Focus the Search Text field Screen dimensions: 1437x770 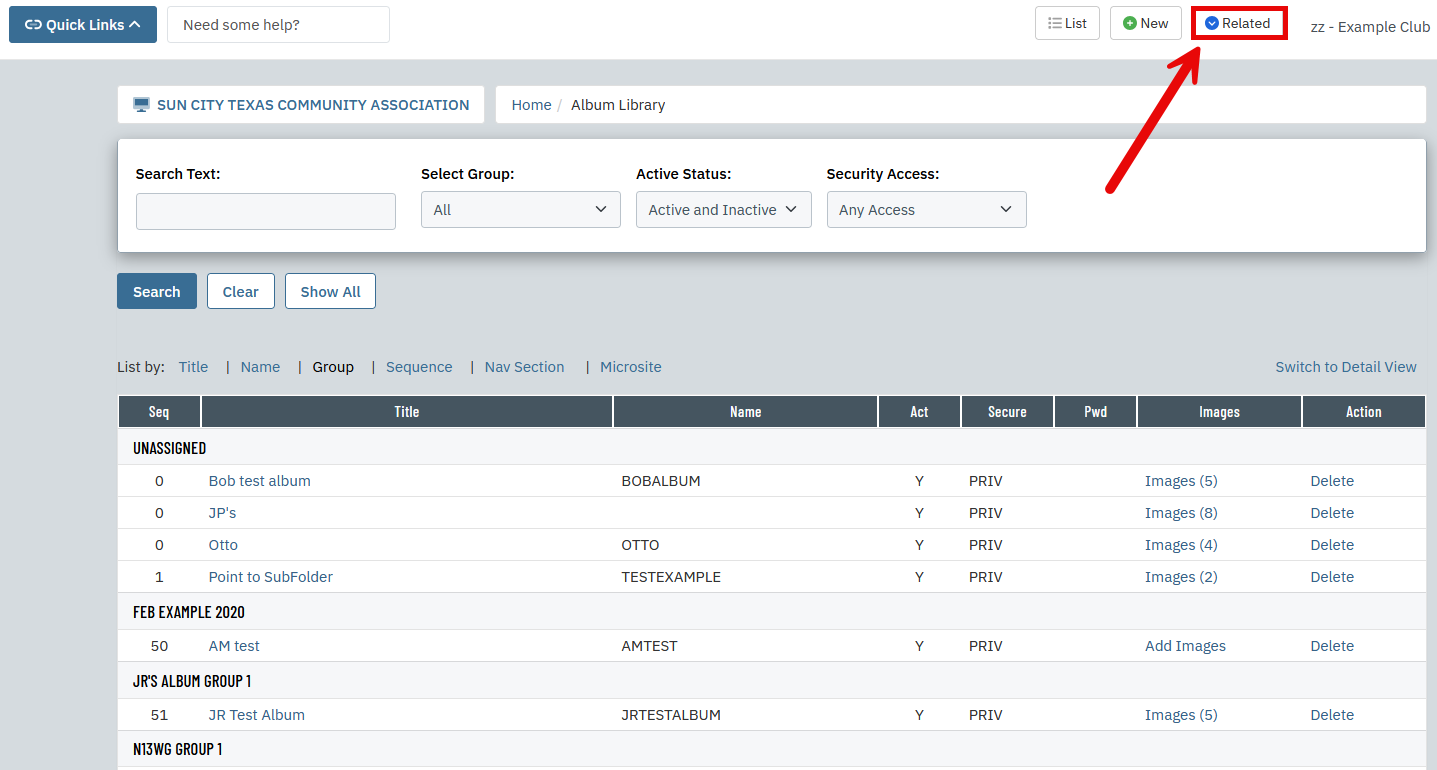pyautogui.click(x=266, y=211)
